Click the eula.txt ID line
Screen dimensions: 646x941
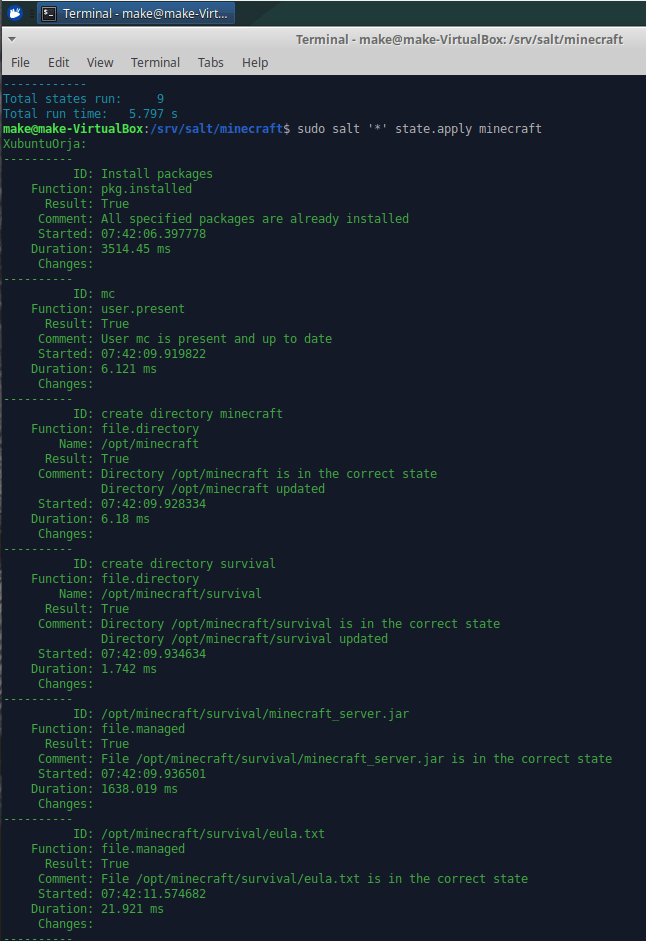pyautogui.click(x=213, y=834)
